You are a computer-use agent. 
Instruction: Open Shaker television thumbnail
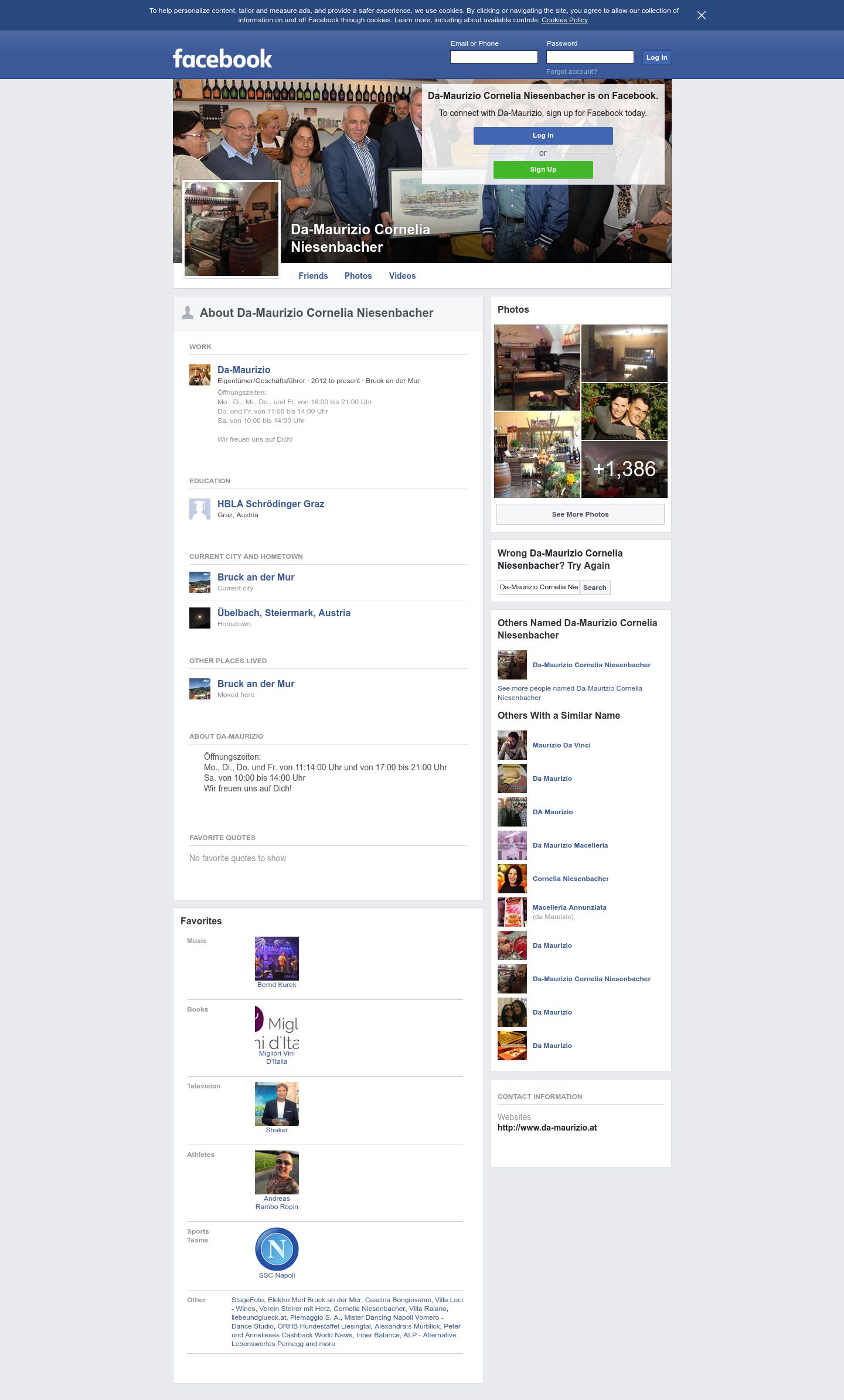coord(277,1104)
